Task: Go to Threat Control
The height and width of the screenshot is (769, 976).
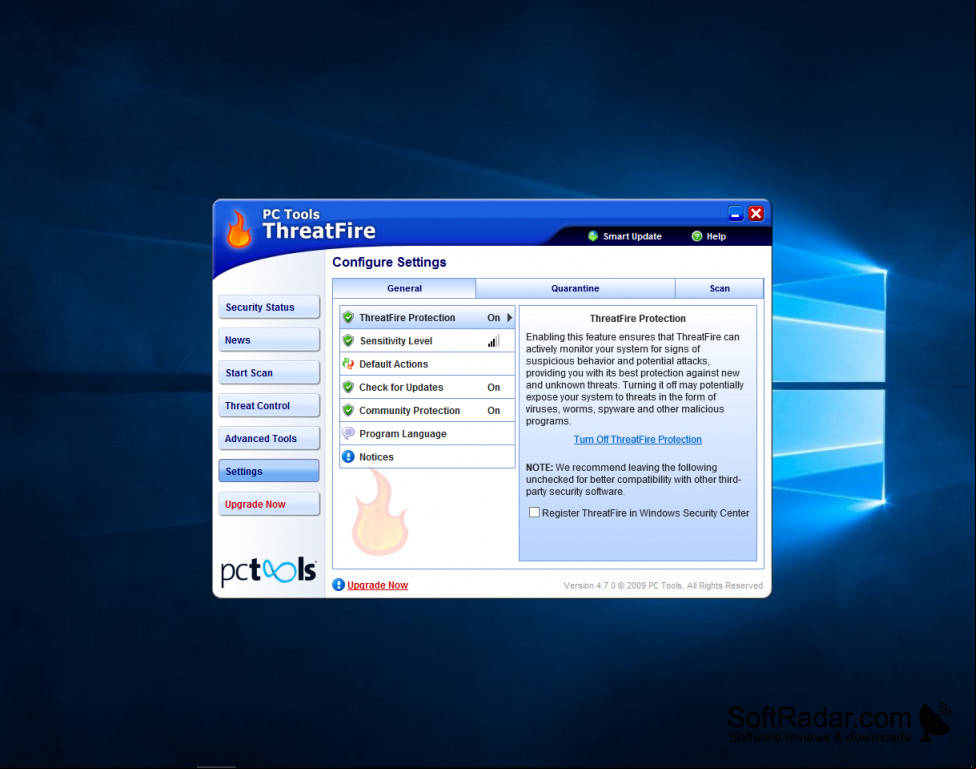Action: [x=269, y=405]
